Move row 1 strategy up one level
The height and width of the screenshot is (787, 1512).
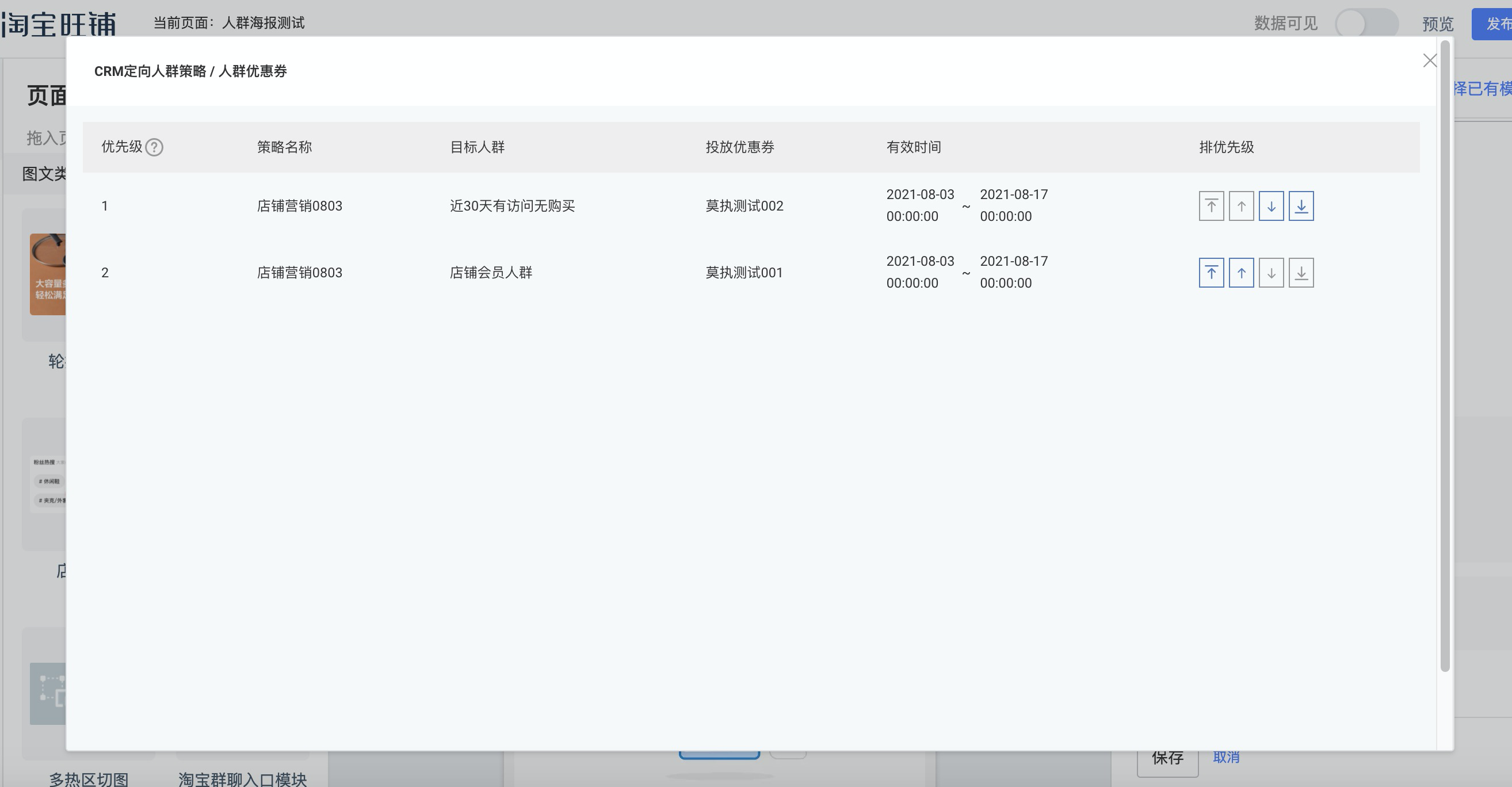pos(1241,206)
